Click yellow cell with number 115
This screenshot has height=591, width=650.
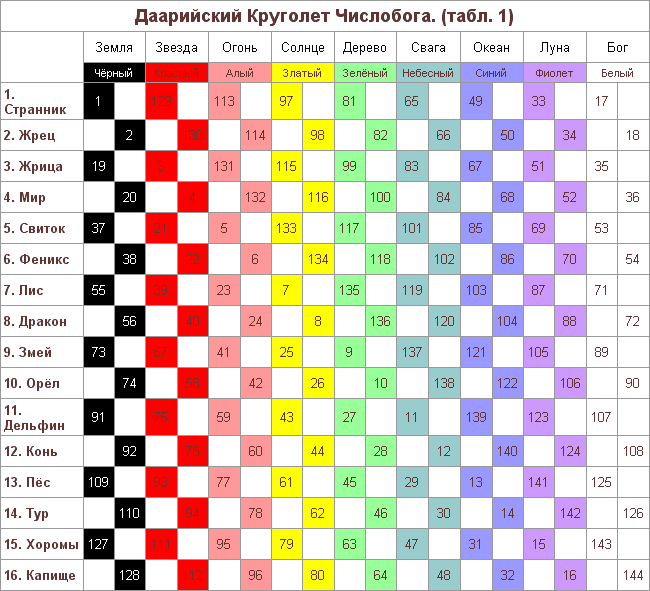(287, 166)
